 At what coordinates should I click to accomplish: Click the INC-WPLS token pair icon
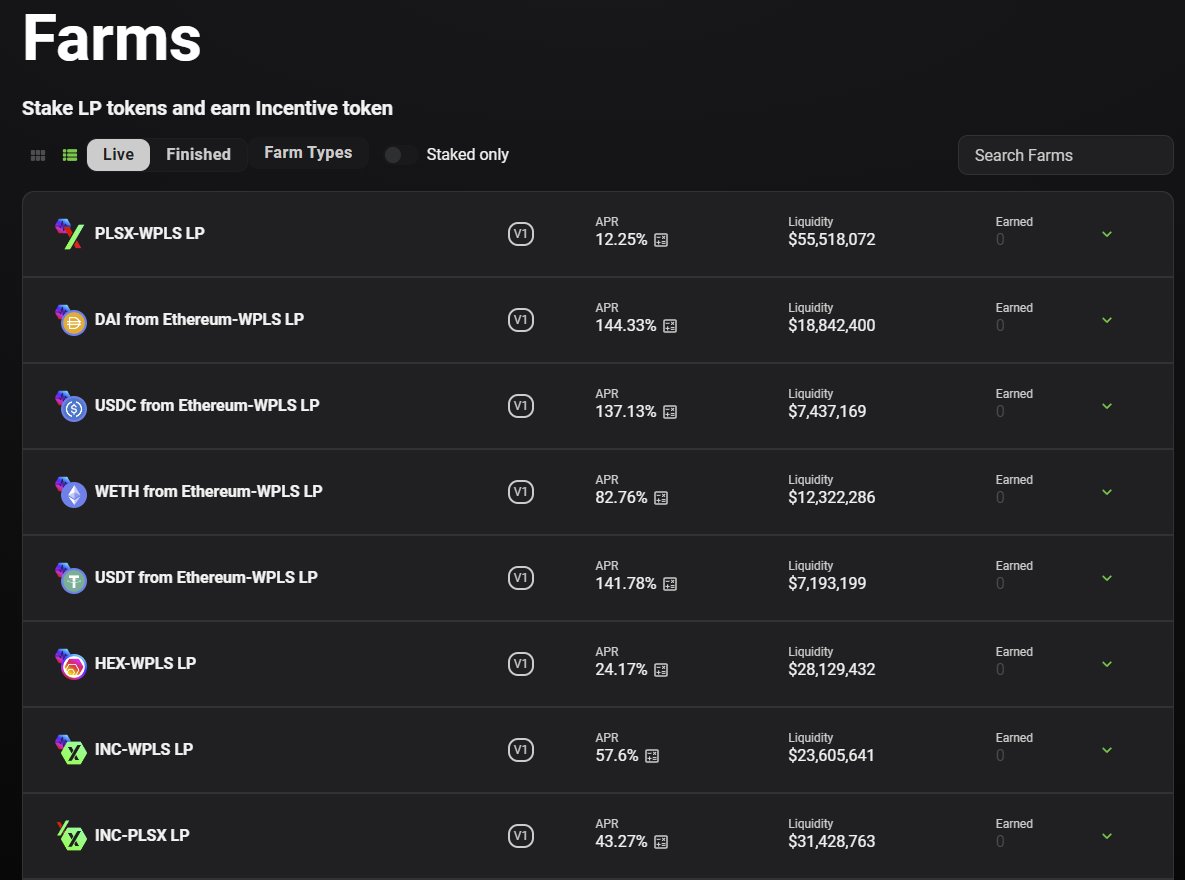click(x=70, y=750)
